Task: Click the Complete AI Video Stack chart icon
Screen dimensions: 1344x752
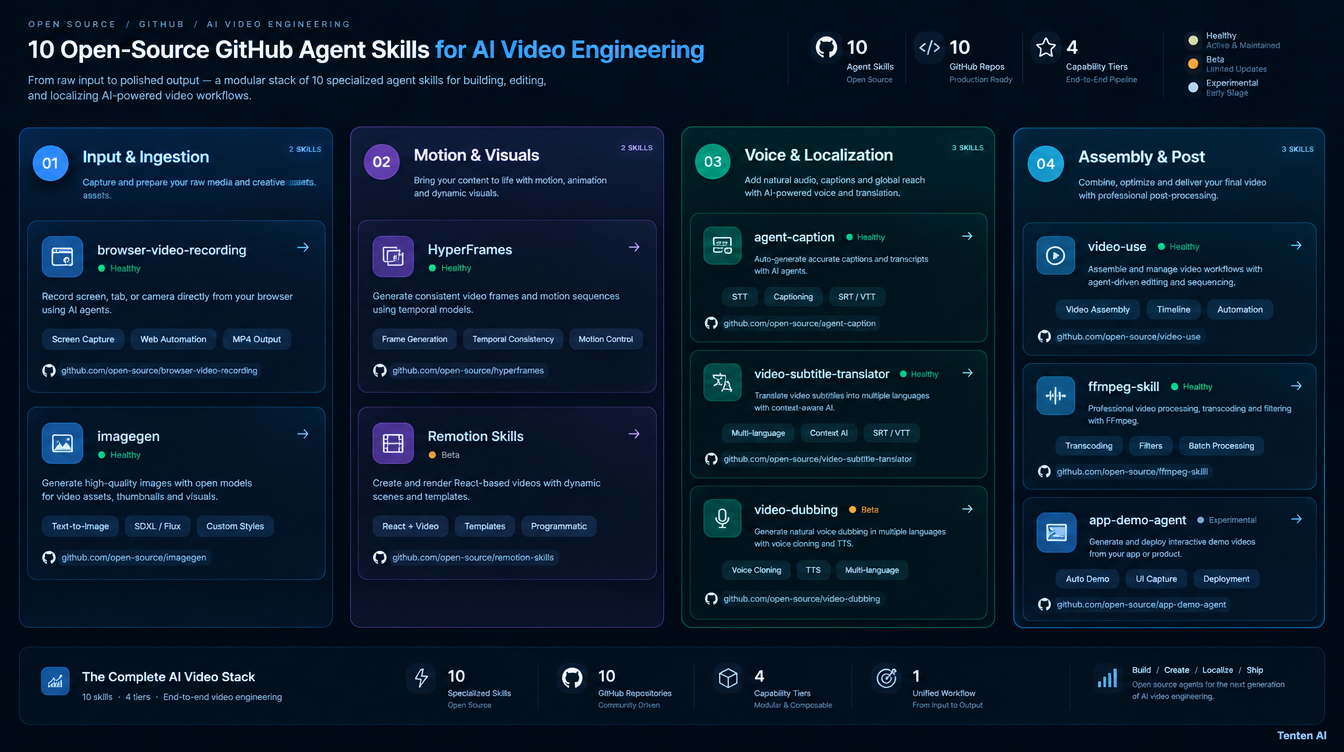Action: (x=55, y=681)
